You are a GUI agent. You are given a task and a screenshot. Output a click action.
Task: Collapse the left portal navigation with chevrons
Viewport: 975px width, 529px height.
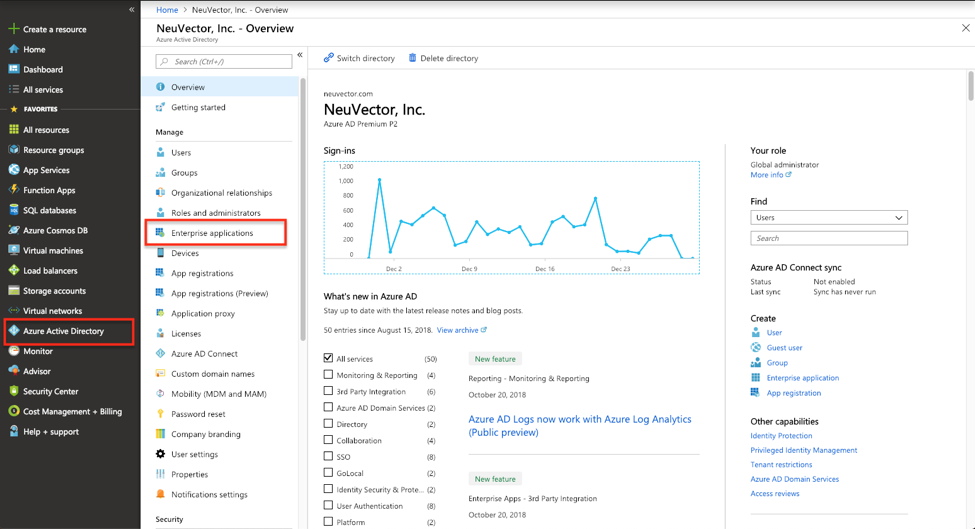131,9
